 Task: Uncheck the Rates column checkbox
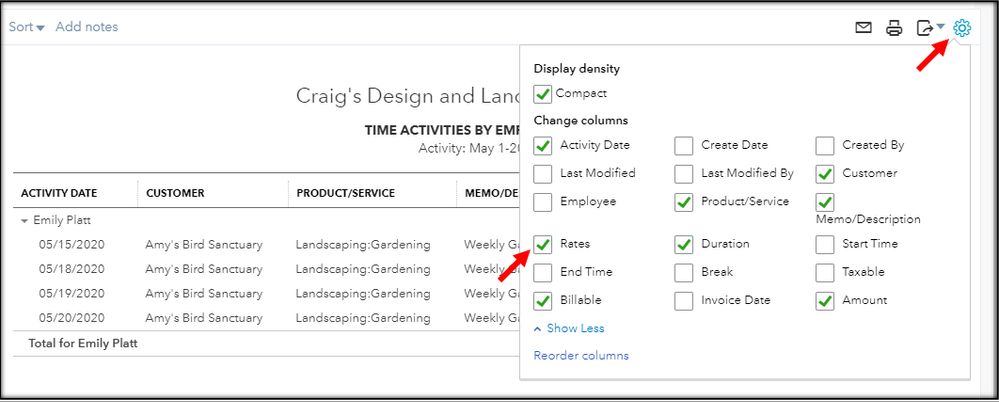543,244
